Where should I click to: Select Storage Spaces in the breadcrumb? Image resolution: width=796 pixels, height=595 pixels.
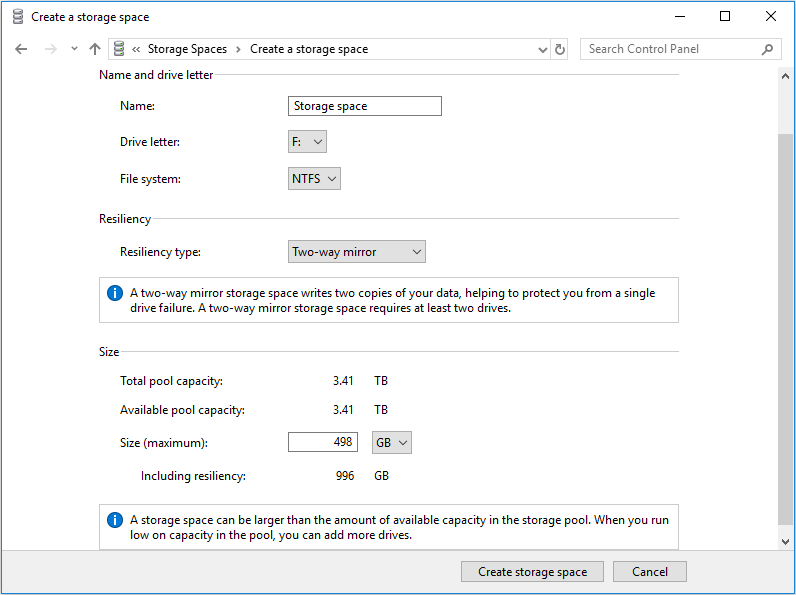click(x=187, y=49)
